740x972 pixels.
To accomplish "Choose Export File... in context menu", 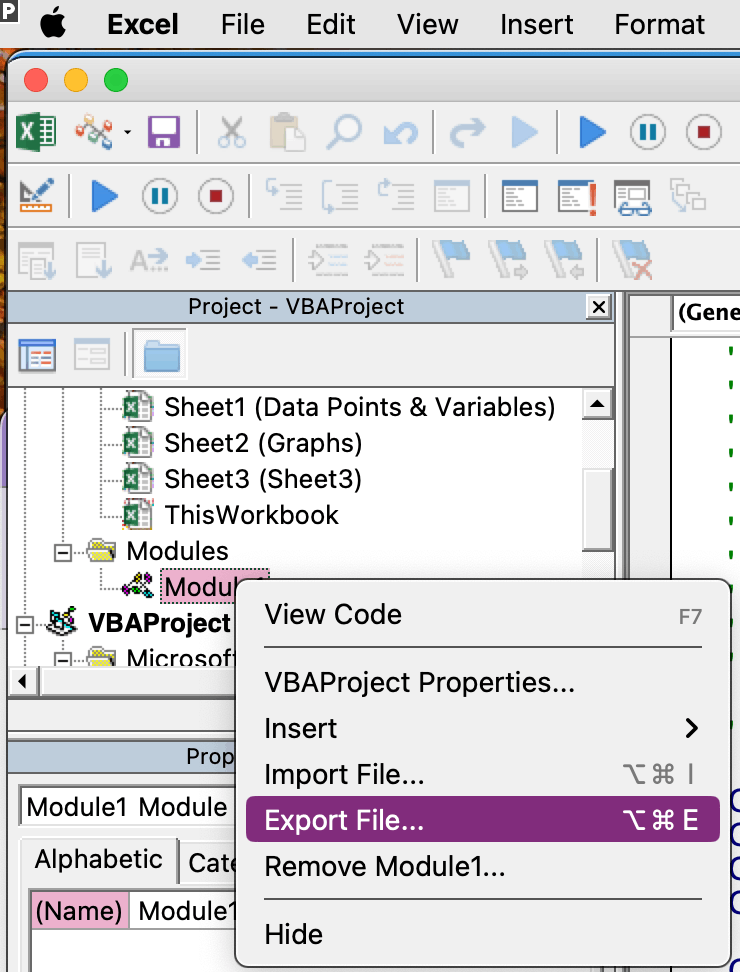I will (x=483, y=820).
